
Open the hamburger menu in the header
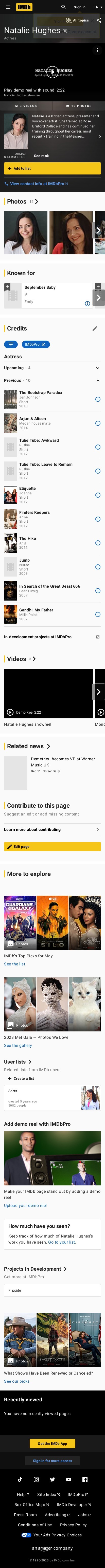pos(8,7)
